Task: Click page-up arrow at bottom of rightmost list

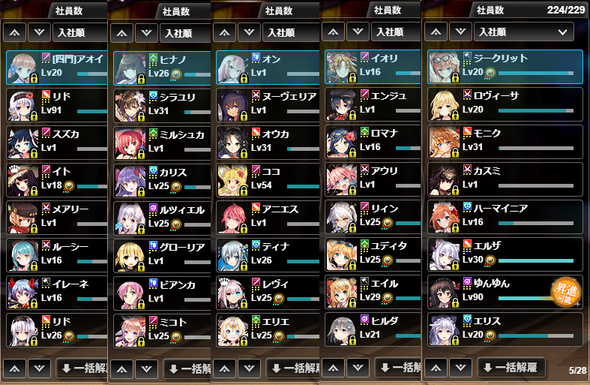Action: [436, 368]
